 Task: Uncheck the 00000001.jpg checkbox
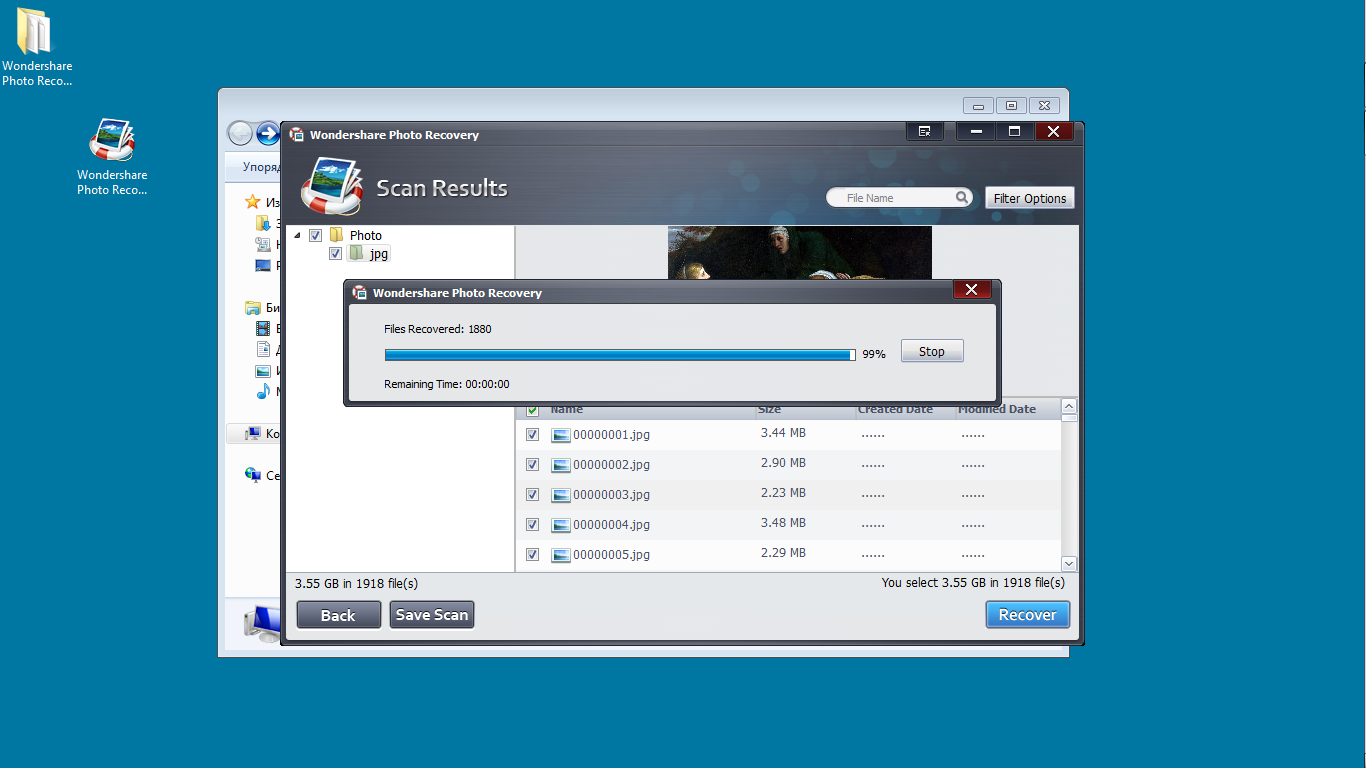(532, 435)
